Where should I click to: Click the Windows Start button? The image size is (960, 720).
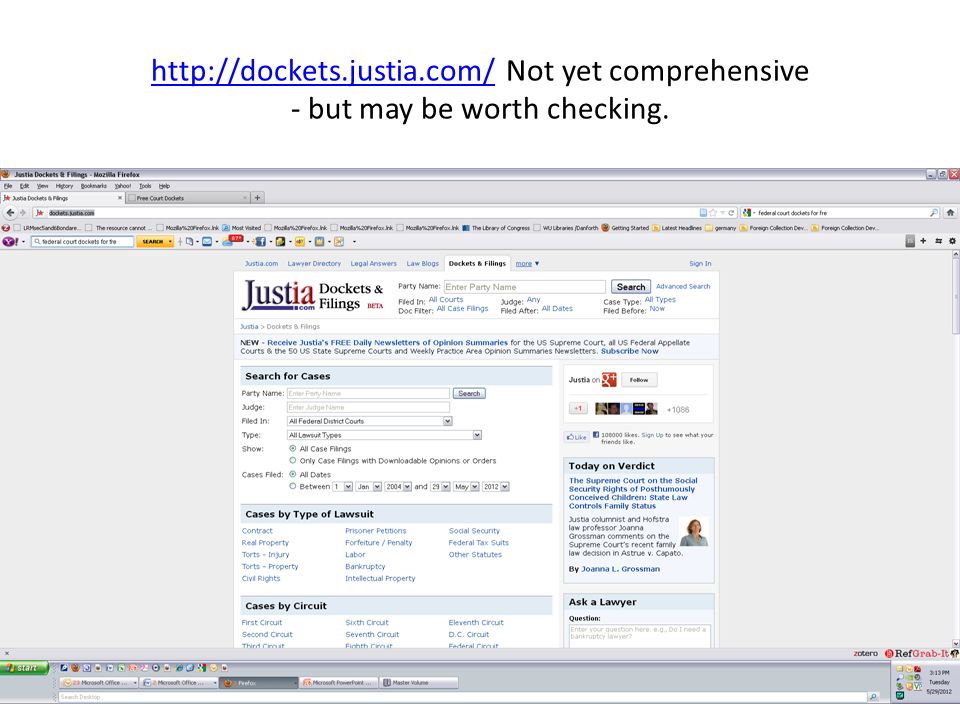(24, 668)
